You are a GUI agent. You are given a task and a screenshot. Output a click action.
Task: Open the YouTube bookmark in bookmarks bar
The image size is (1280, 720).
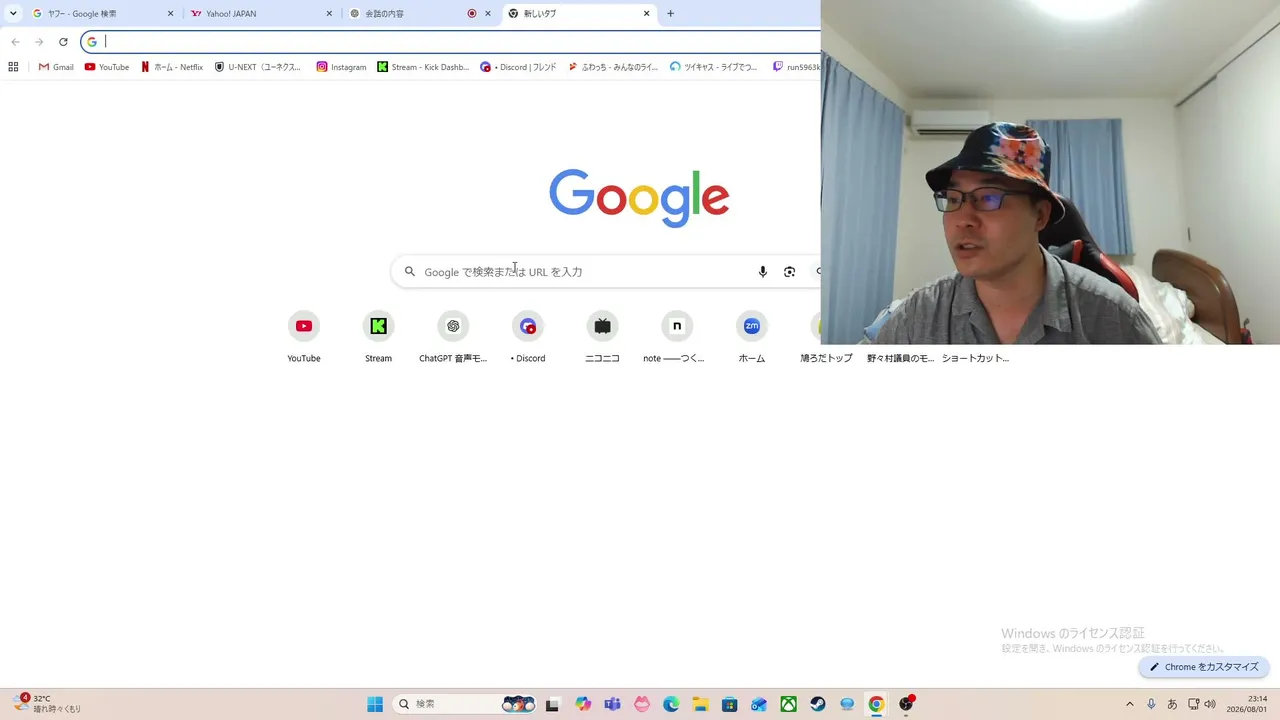point(107,67)
